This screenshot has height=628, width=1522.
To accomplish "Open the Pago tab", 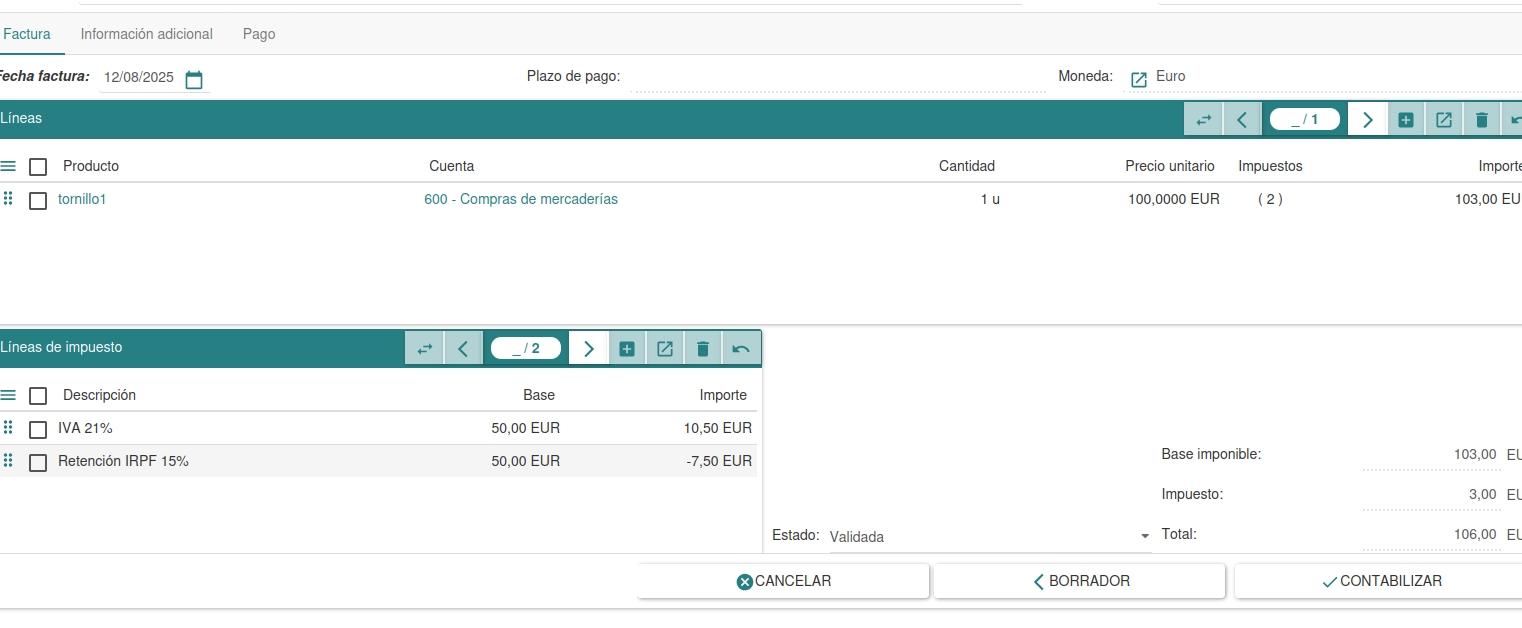I will pyautogui.click(x=259, y=34).
